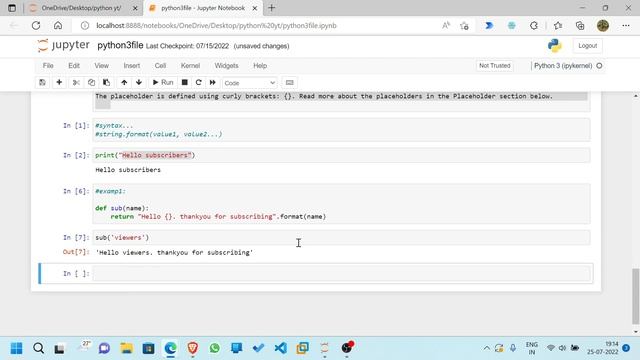
Task: Restart the kernel using the circular arrow
Action: (199, 82)
